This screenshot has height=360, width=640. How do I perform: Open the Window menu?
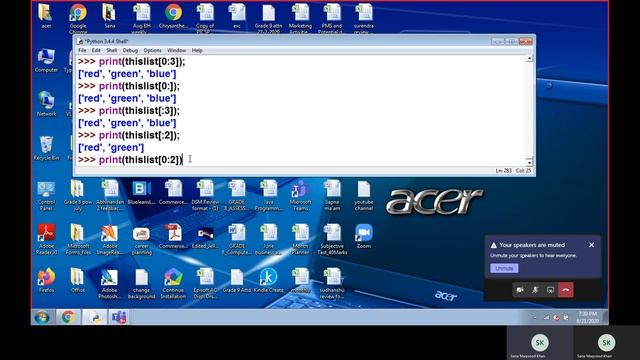[x=176, y=50]
